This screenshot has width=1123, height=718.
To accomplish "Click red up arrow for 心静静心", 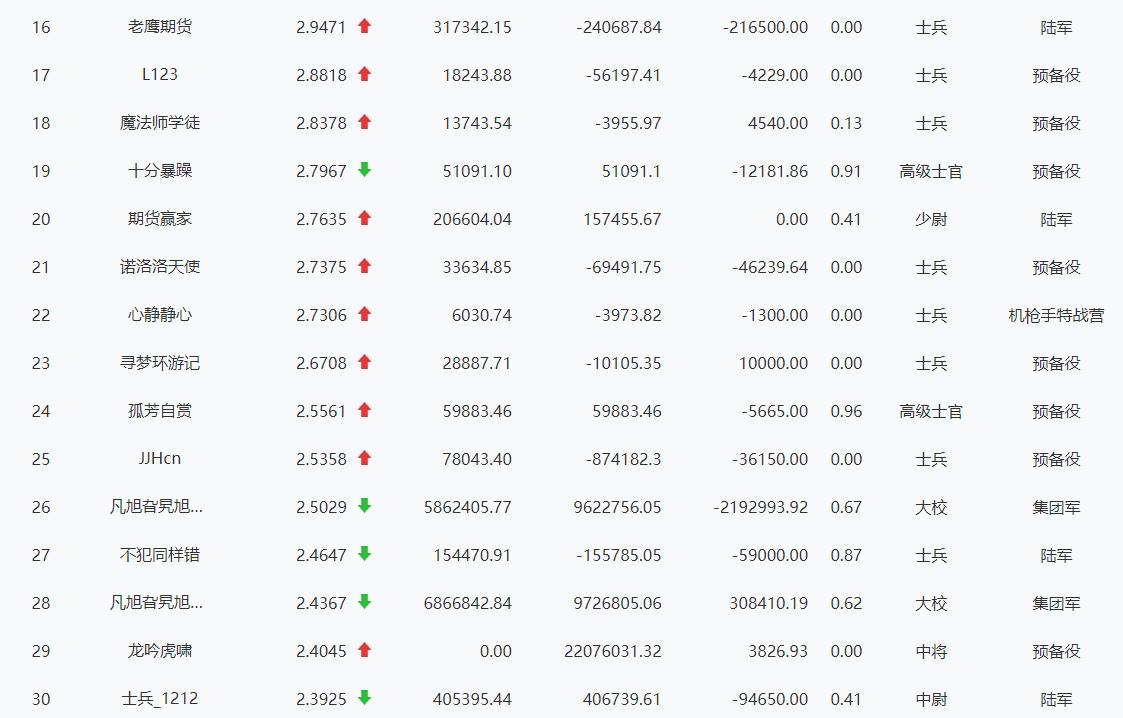I will 364,315.
